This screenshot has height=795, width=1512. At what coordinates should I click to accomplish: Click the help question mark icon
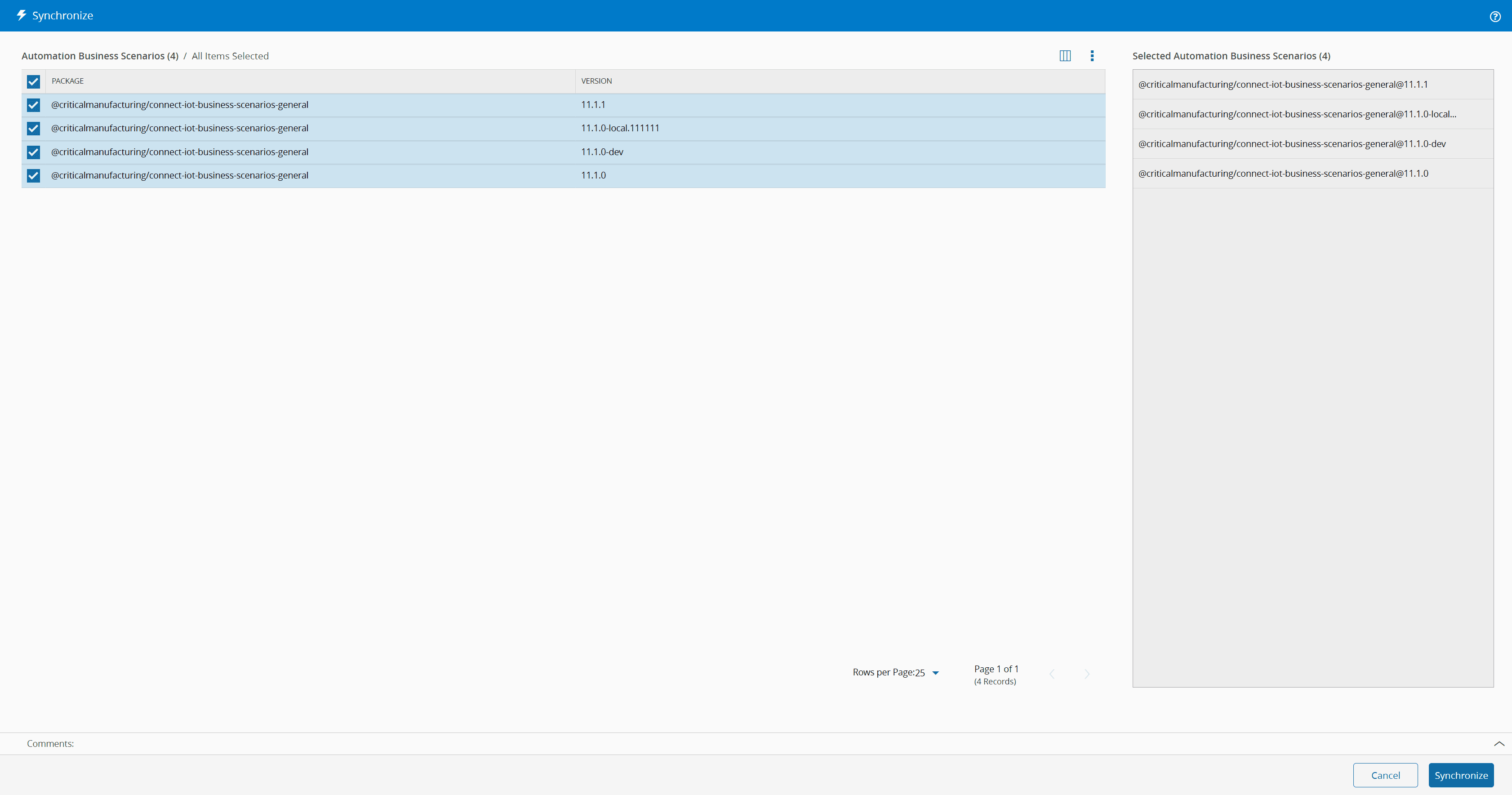1494,17
